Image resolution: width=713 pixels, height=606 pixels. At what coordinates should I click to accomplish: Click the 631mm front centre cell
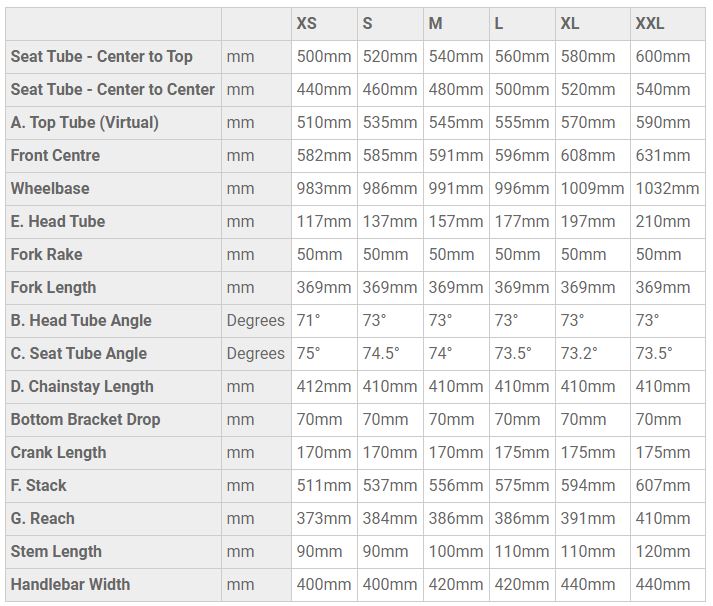click(663, 155)
